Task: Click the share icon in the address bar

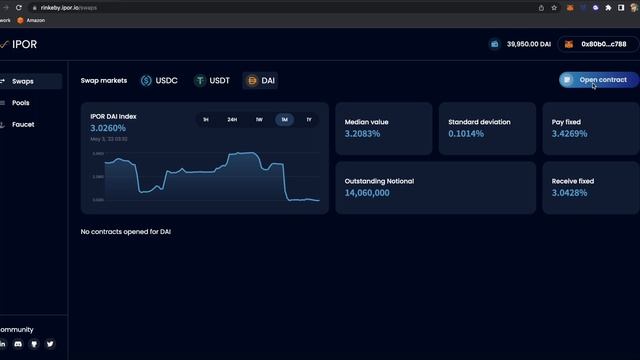Action: [541, 8]
